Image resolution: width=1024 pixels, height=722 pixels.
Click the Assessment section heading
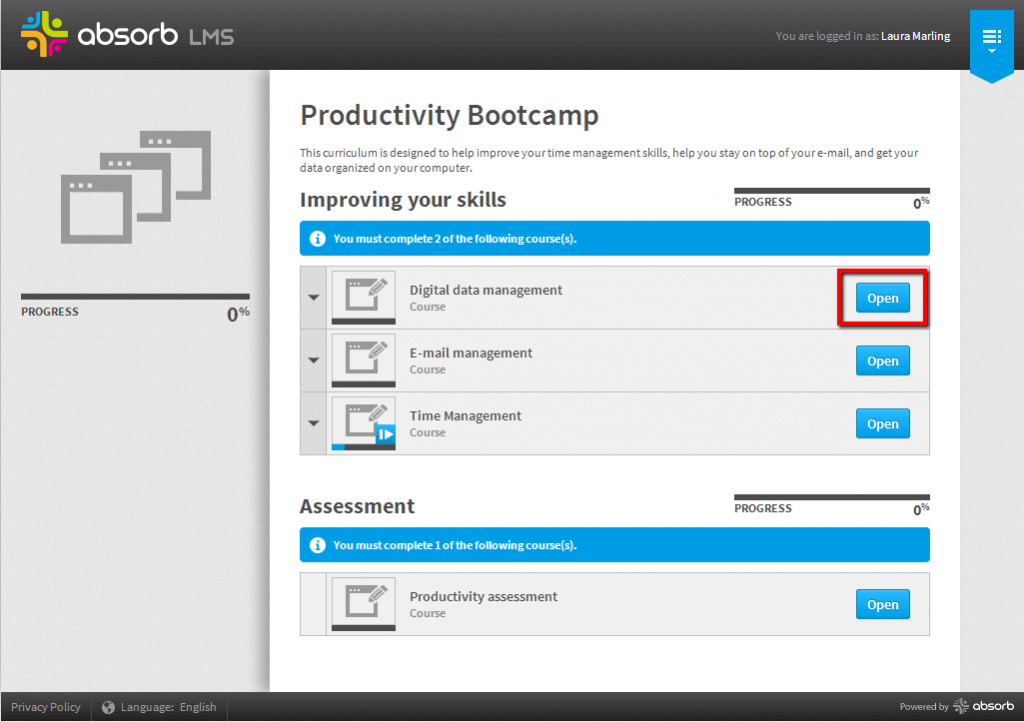coord(357,506)
